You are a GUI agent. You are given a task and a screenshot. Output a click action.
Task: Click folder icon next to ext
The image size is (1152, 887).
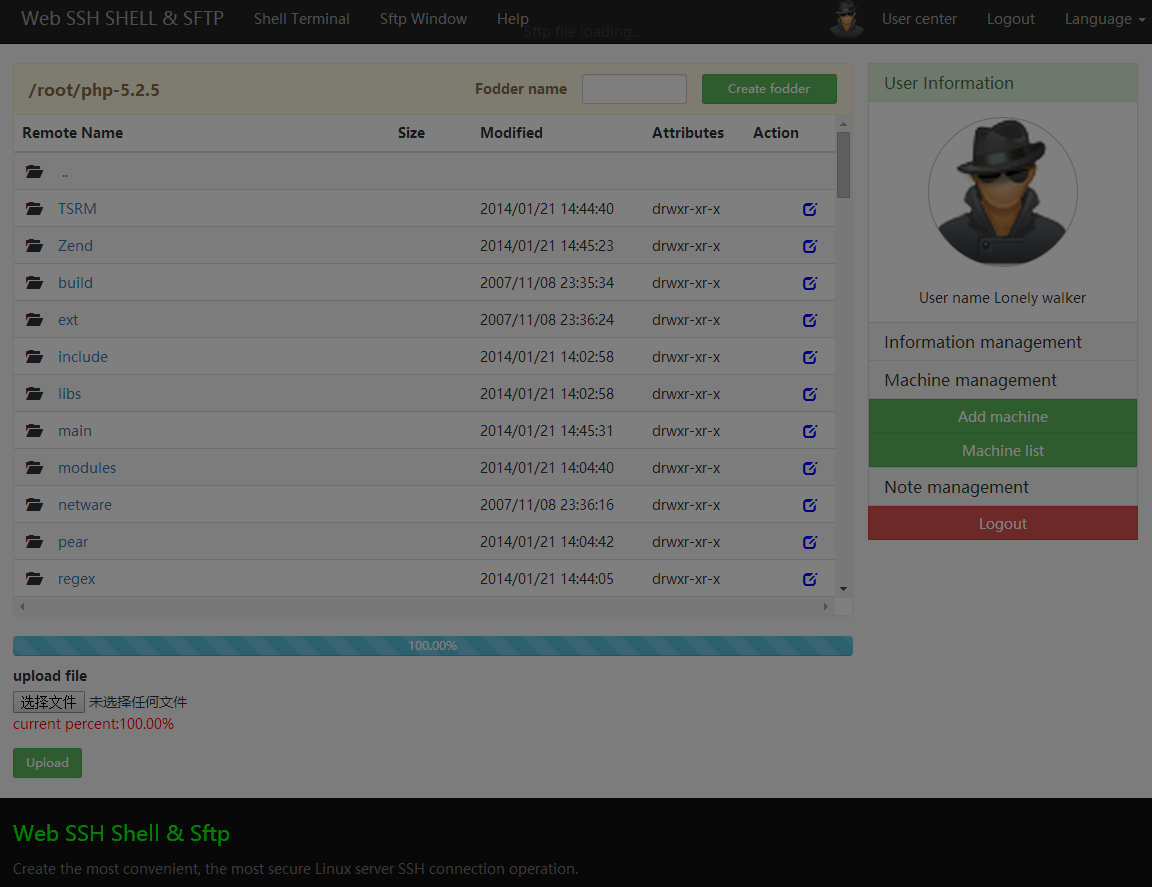[x=35, y=320]
